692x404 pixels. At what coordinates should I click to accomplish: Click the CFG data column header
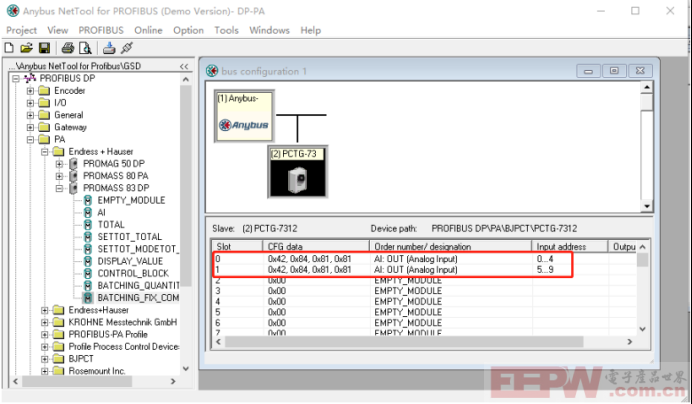316,246
